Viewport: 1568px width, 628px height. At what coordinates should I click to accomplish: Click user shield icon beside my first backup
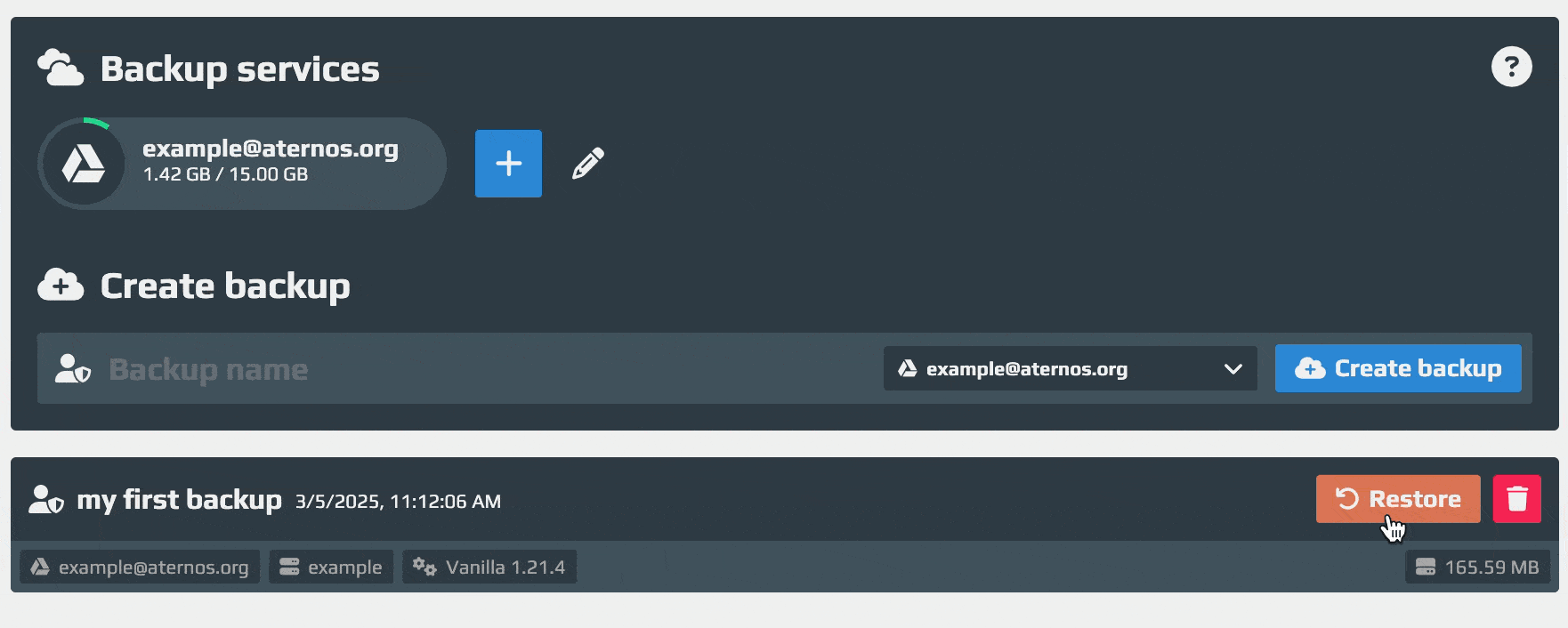click(46, 500)
